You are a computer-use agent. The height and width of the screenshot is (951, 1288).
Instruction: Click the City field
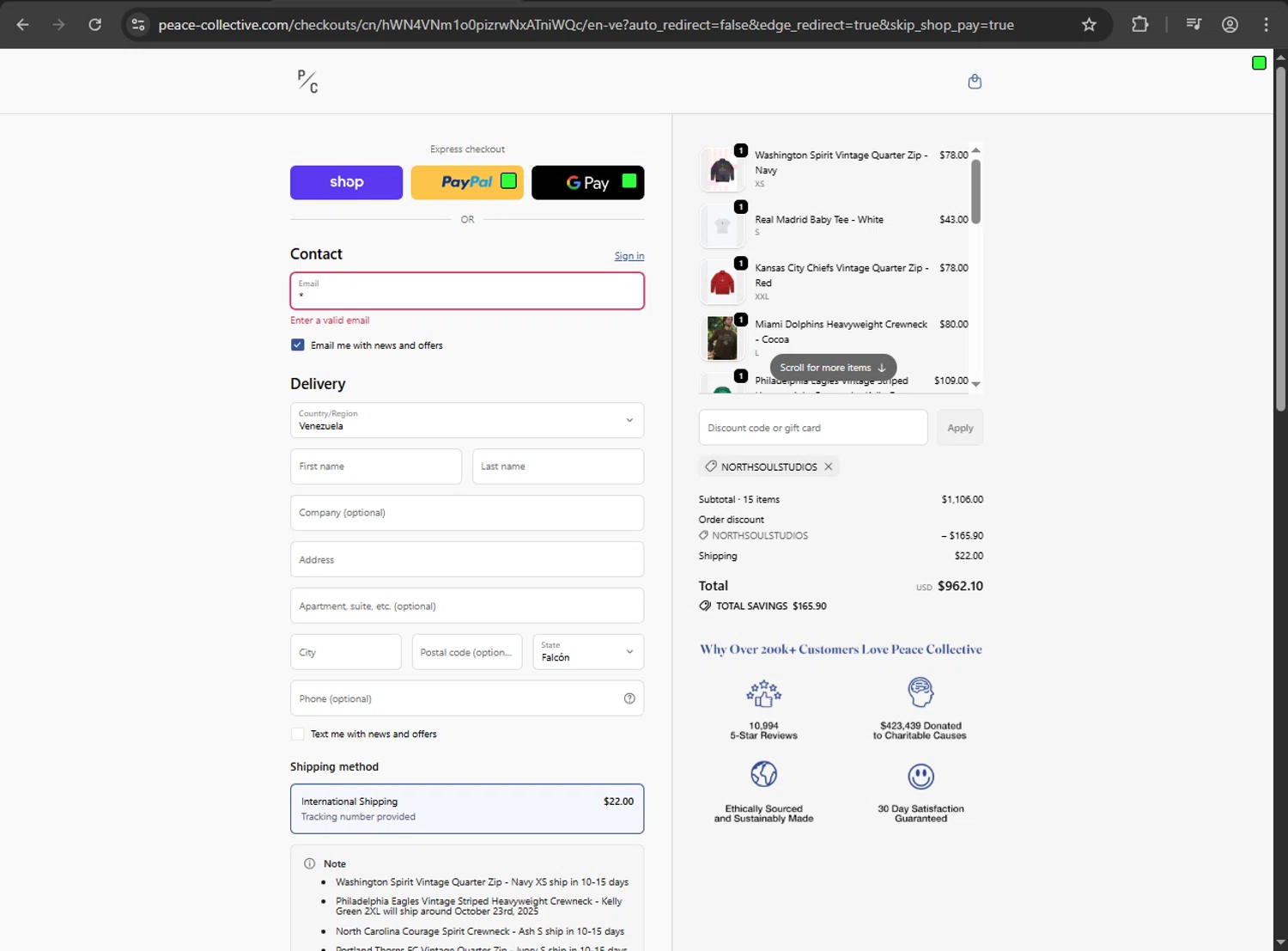click(x=346, y=652)
